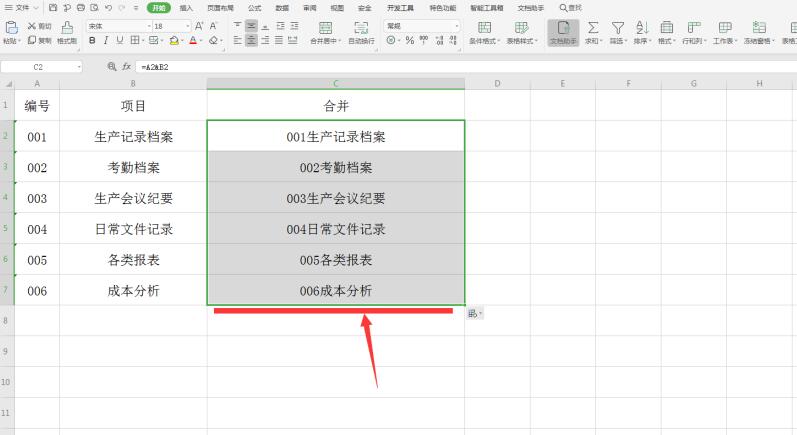This screenshot has height=435, width=797.
Task: Click the fx insert function icon
Action: click(x=126, y=67)
